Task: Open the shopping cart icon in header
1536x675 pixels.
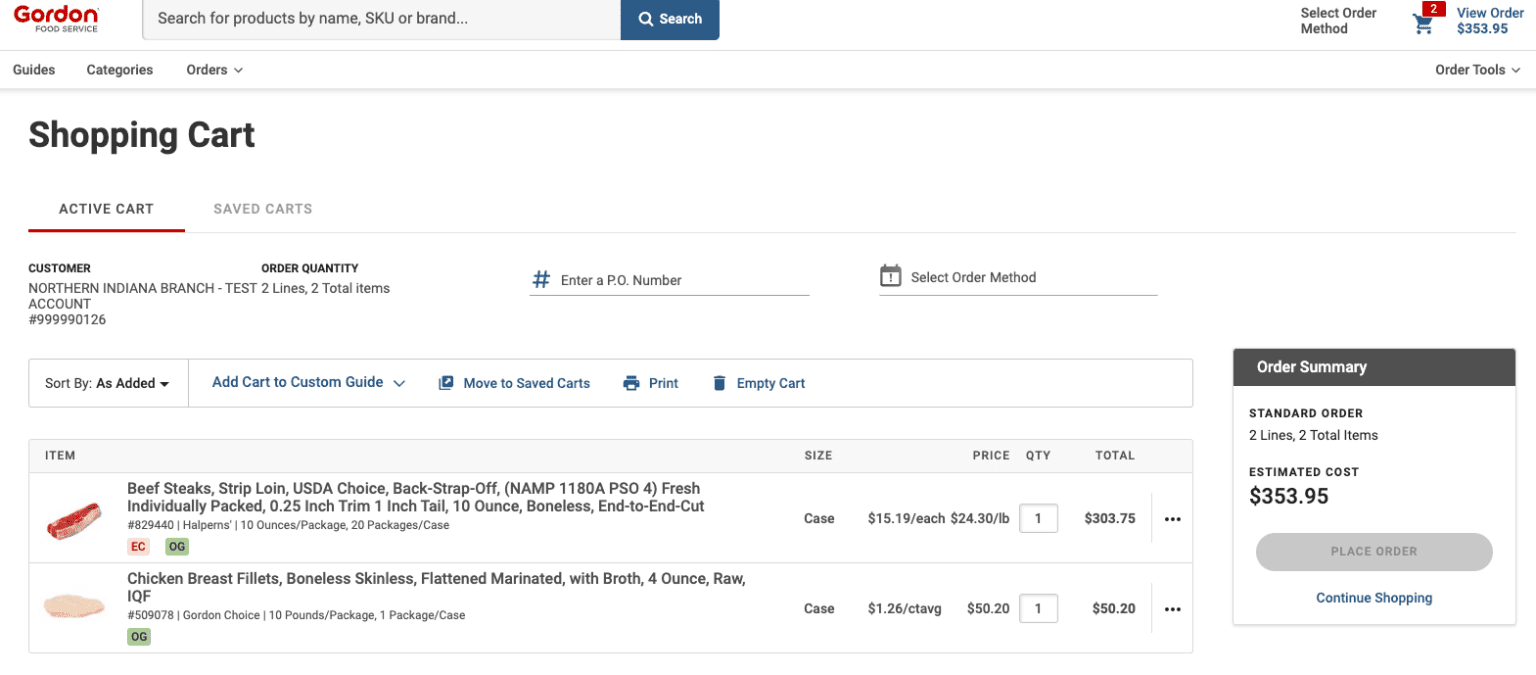Action: (x=1422, y=24)
